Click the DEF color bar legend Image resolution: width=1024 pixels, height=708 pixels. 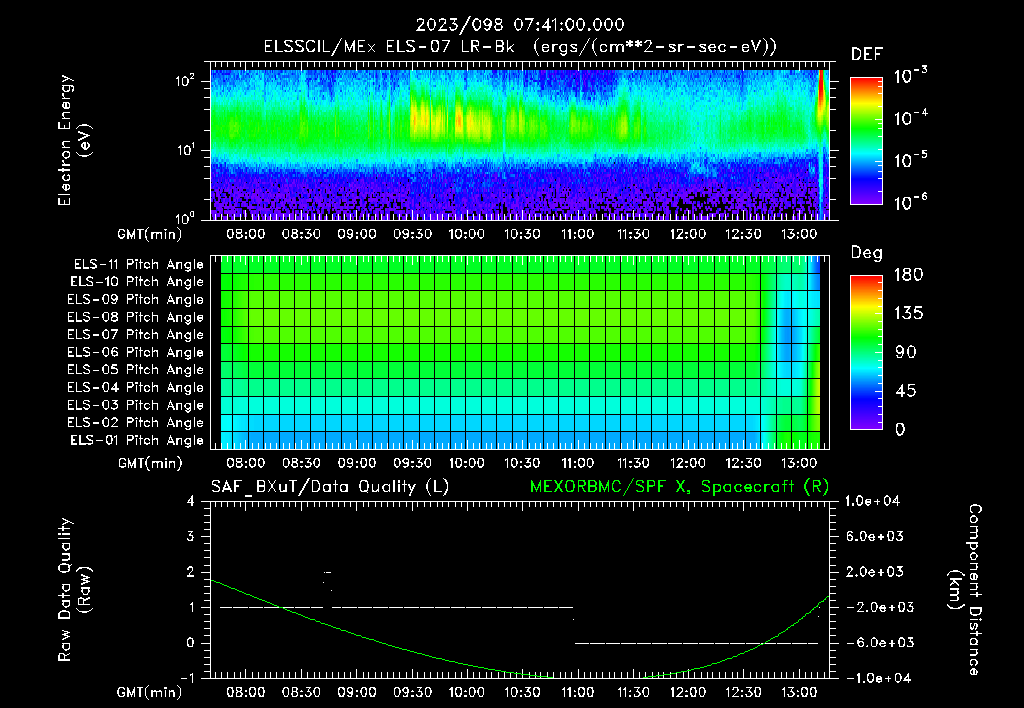(866, 140)
